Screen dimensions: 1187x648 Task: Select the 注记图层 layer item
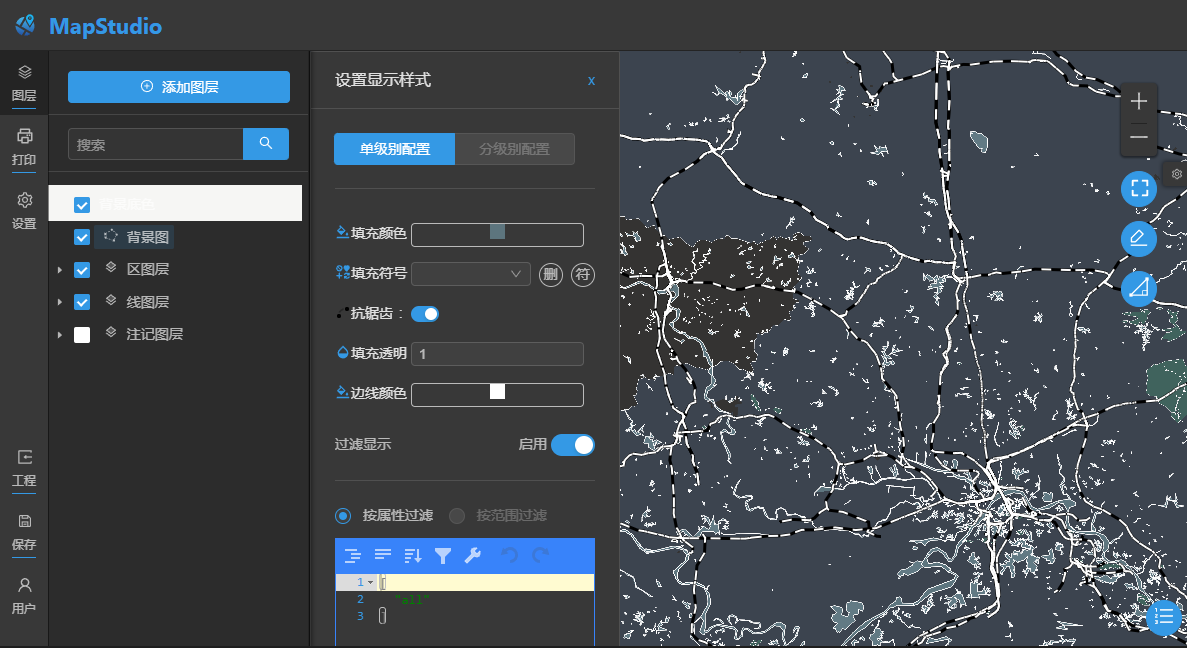[144, 335]
